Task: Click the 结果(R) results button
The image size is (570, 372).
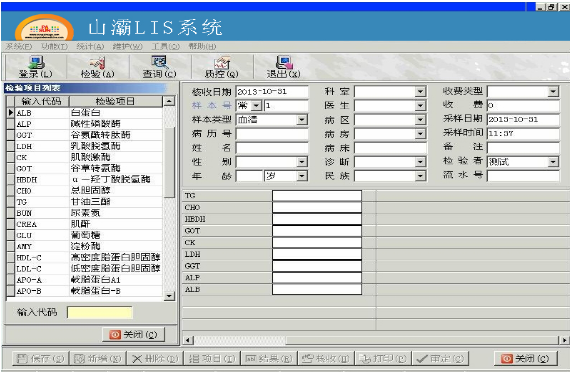Action: (269, 359)
